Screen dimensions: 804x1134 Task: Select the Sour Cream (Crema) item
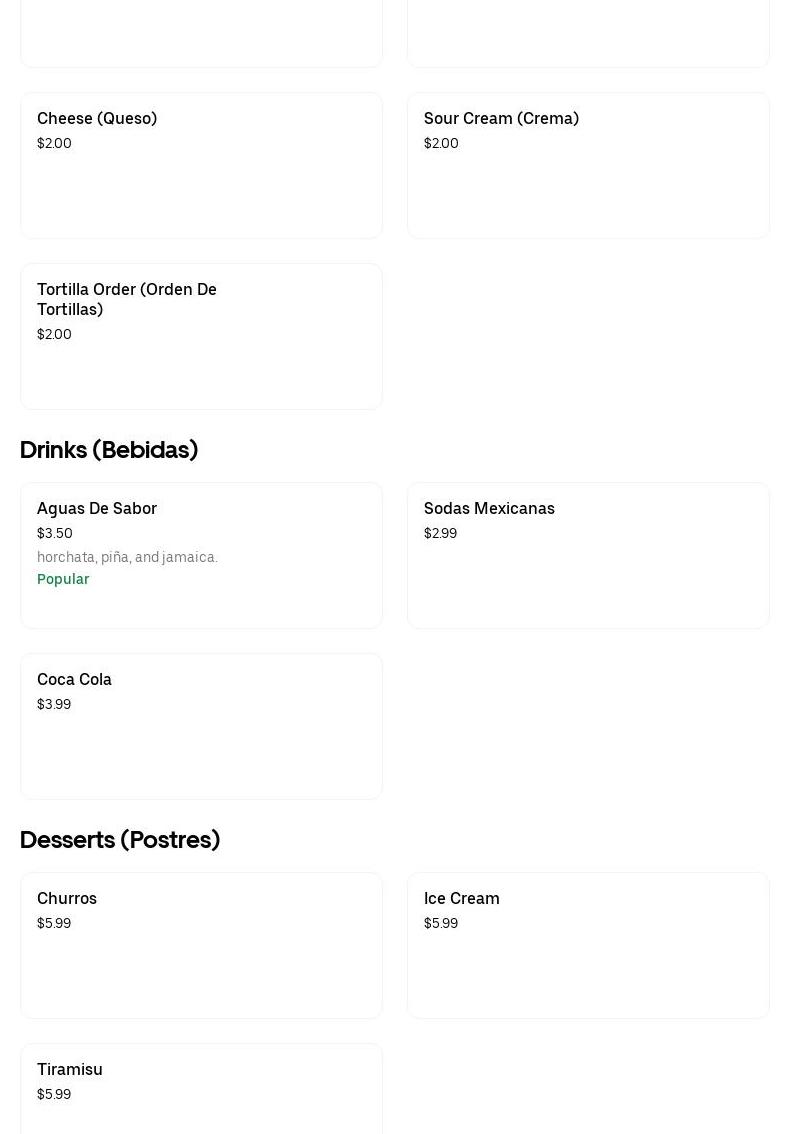(588, 166)
